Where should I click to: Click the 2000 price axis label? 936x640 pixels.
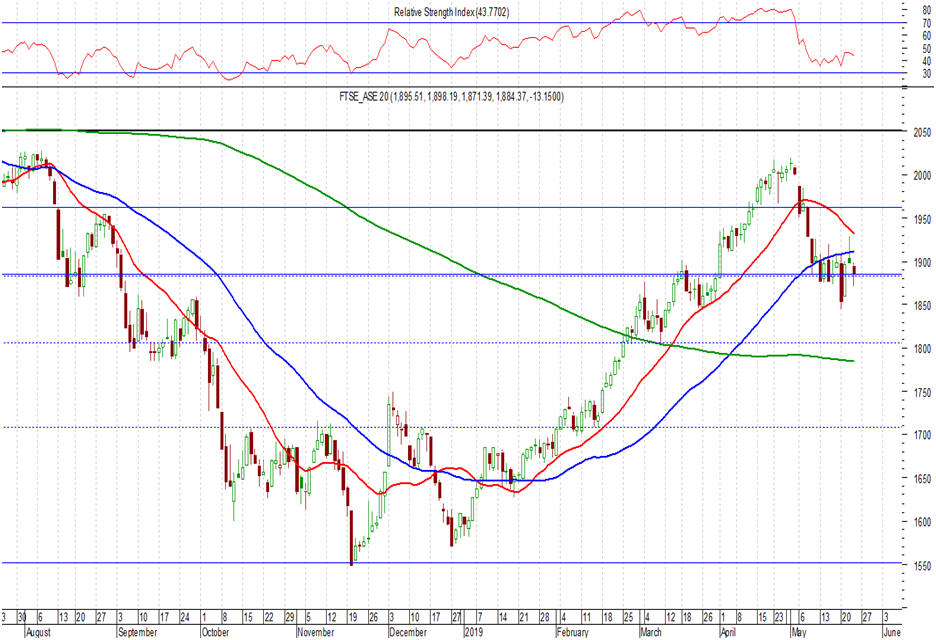[x=922, y=176]
